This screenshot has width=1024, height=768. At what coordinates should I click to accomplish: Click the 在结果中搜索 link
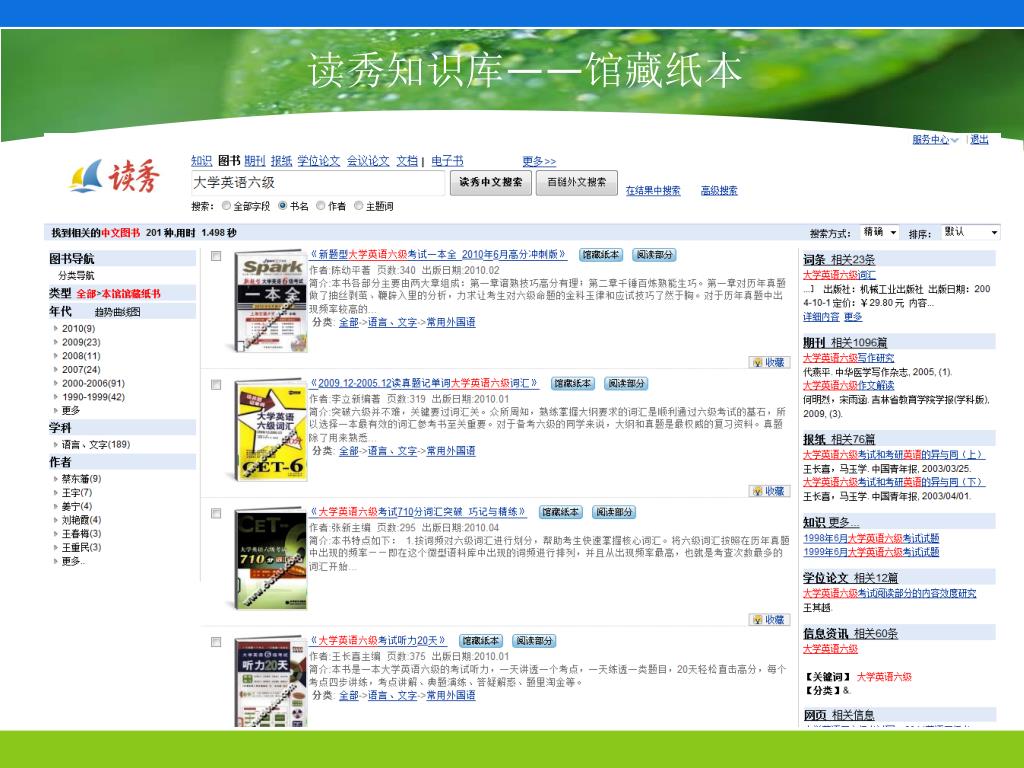coord(653,191)
